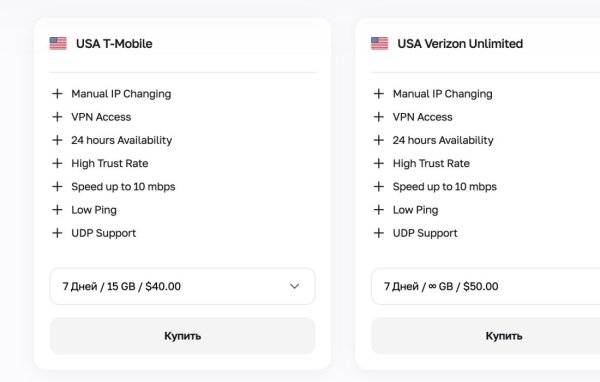This screenshot has width=600, height=382.
Task: Click the USA flag icon beside T-Mobile
Action: (x=58, y=43)
